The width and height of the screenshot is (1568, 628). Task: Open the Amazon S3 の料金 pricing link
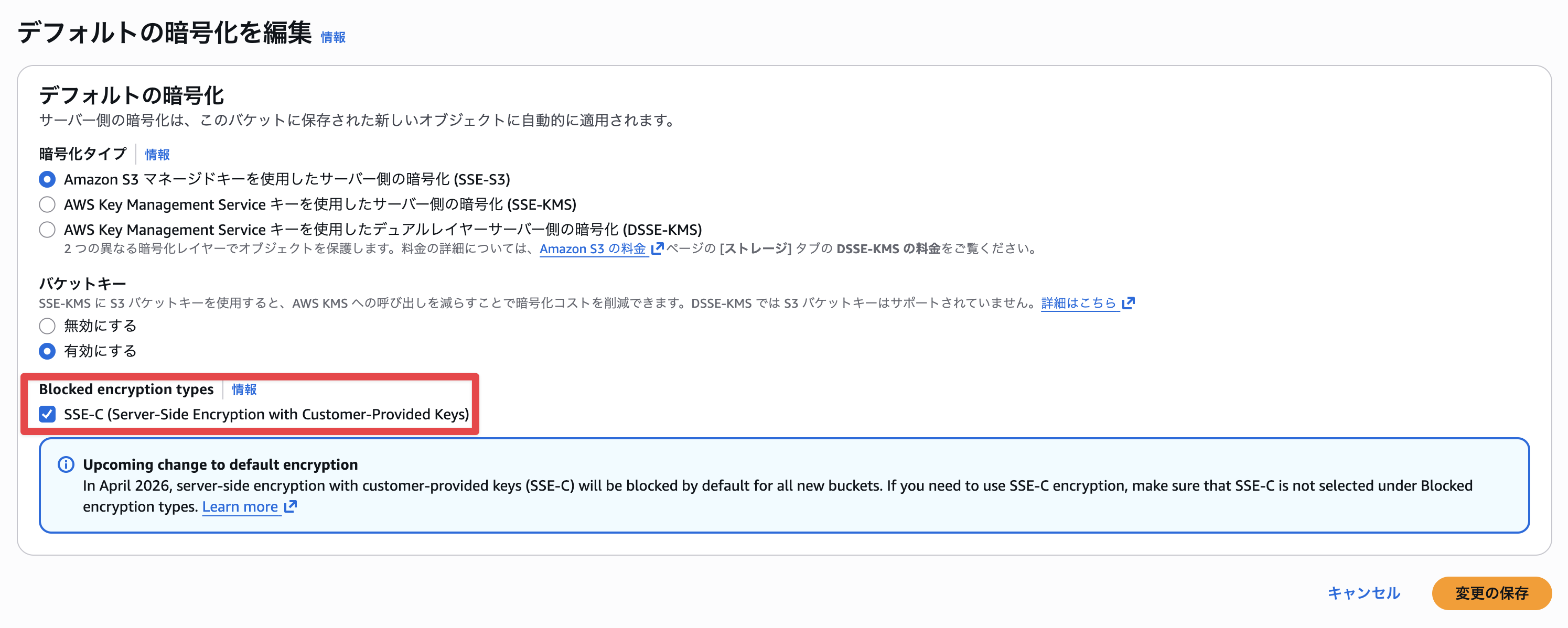tap(592, 248)
